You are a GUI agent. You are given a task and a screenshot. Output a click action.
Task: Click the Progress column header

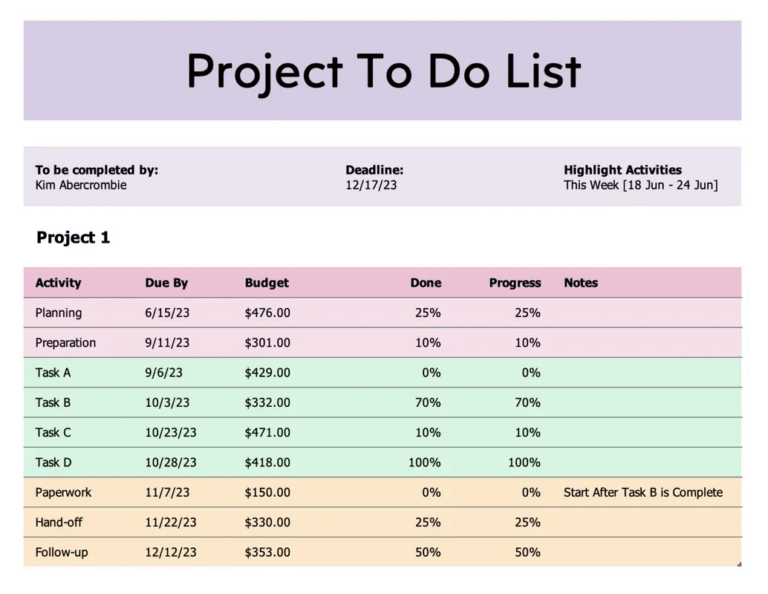514,283
